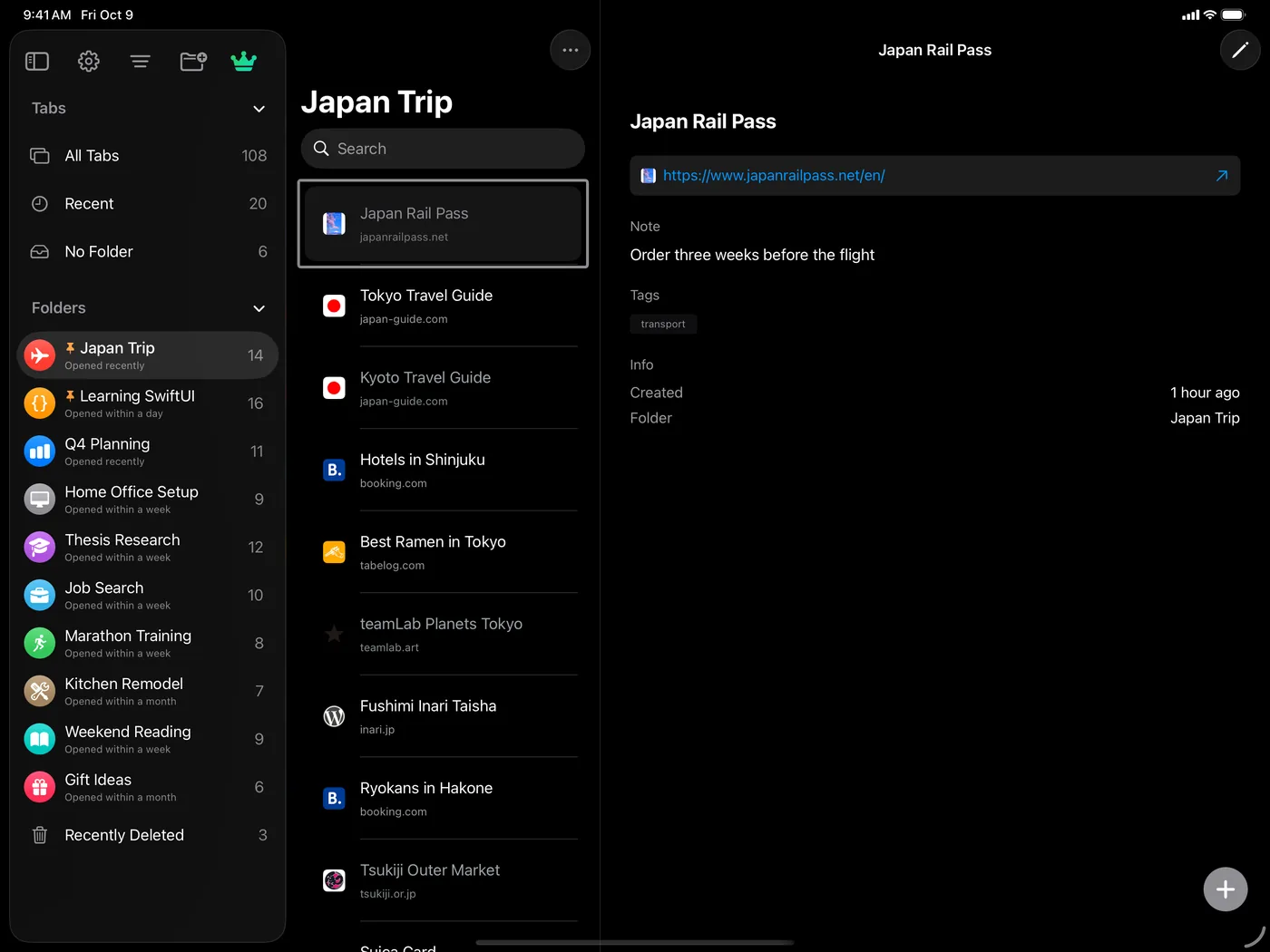Screen dimensions: 1270x952
Task: Select the Weekend Reading folder
Action: [x=148, y=740]
